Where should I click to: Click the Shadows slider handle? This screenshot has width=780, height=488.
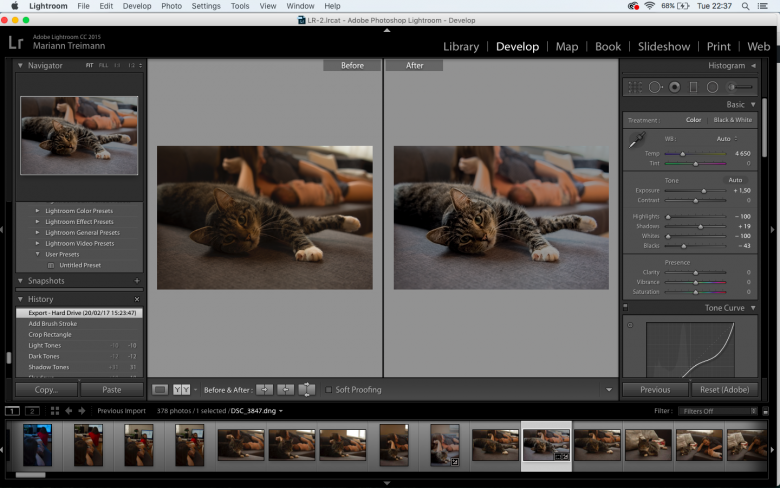[x=700, y=226]
